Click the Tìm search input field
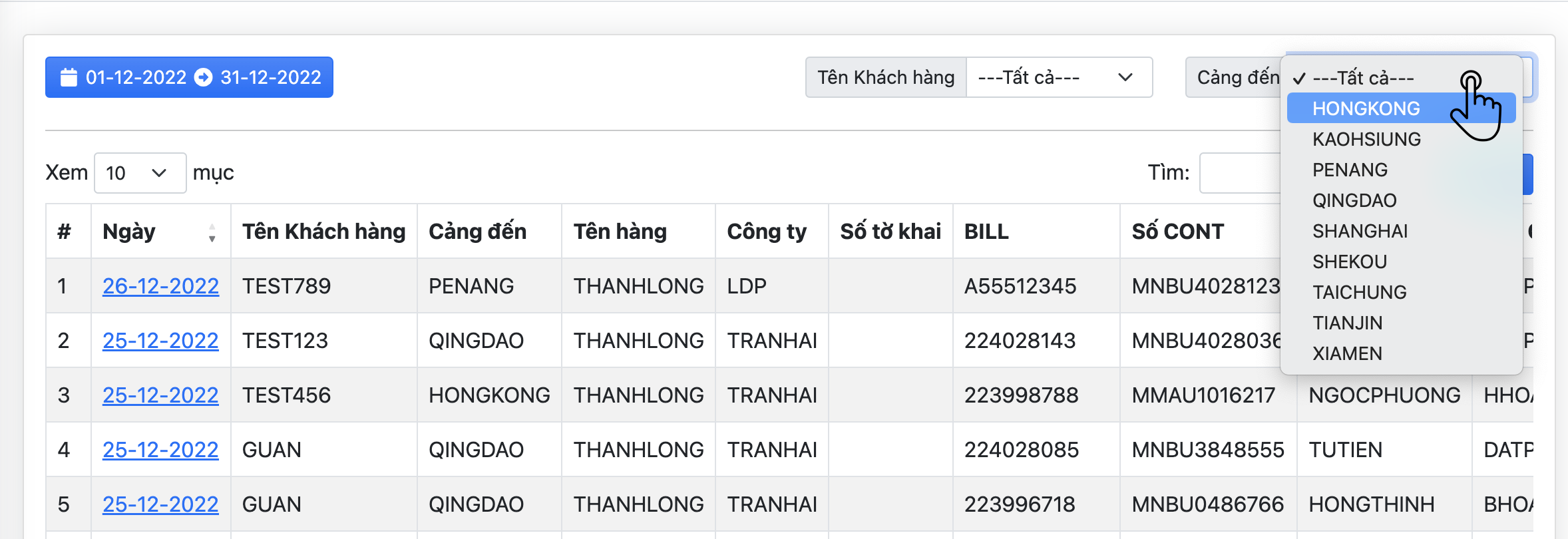The image size is (1568, 539). [x=1239, y=173]
